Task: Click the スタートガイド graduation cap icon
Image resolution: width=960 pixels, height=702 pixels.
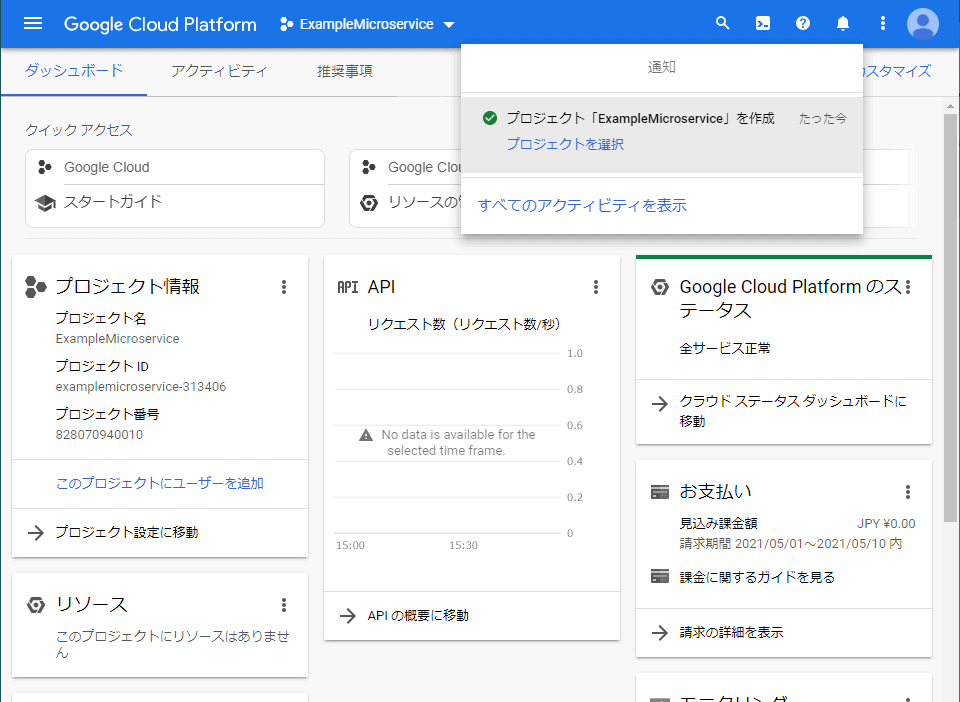Action: 45,203
